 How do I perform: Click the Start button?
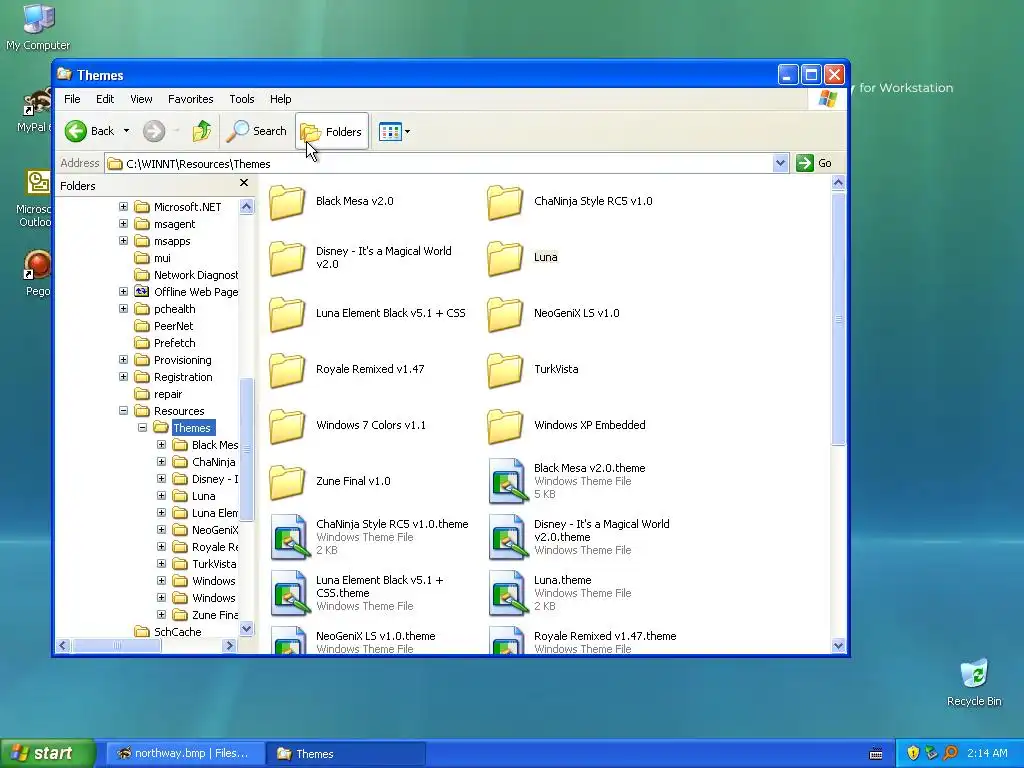pyautogui.click(x=47, y=753)
